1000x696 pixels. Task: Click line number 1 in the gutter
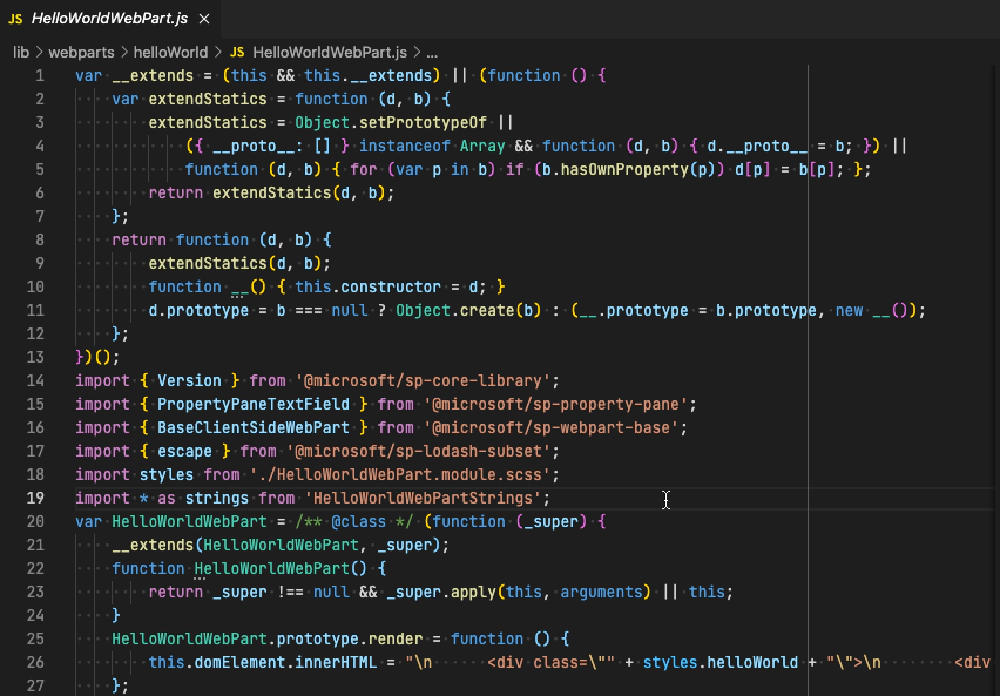coord(40,76)
